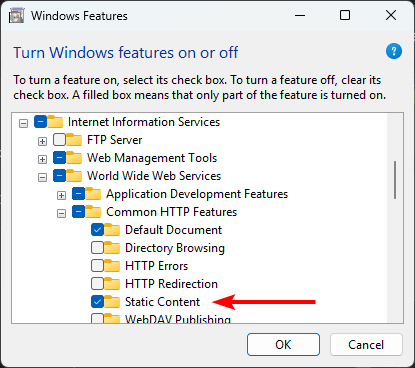
Task: Toggle the World Wide Web Services checkbox
Action: [59, 176]
